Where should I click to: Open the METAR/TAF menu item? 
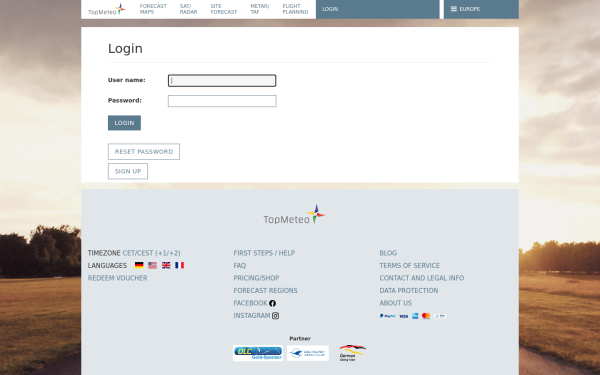pos(260,9)
